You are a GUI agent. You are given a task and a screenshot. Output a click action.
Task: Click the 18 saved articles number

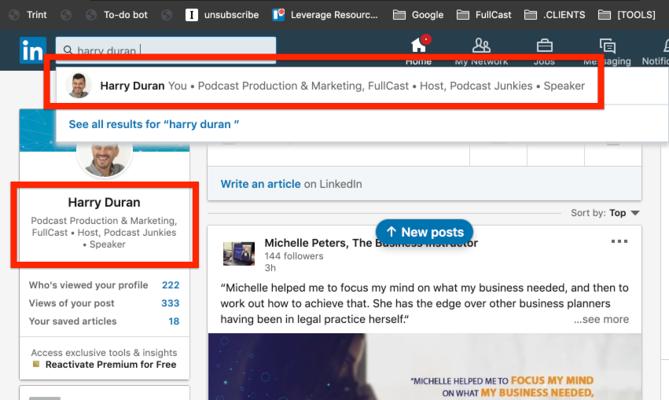[174, 321]
